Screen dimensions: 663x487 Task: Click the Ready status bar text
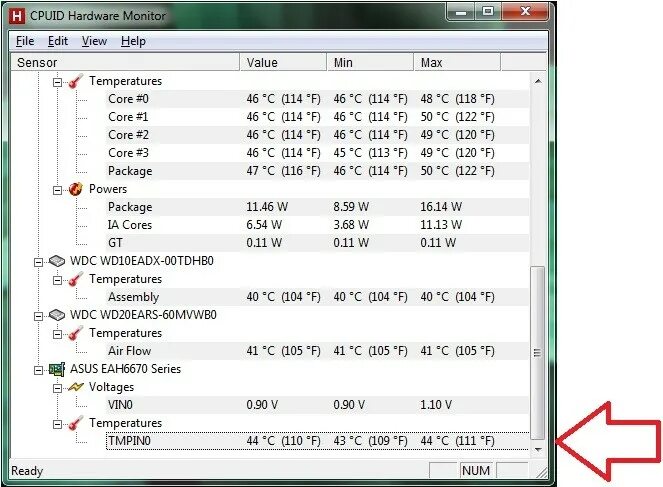pyautogui.click(x=27, y=471)
